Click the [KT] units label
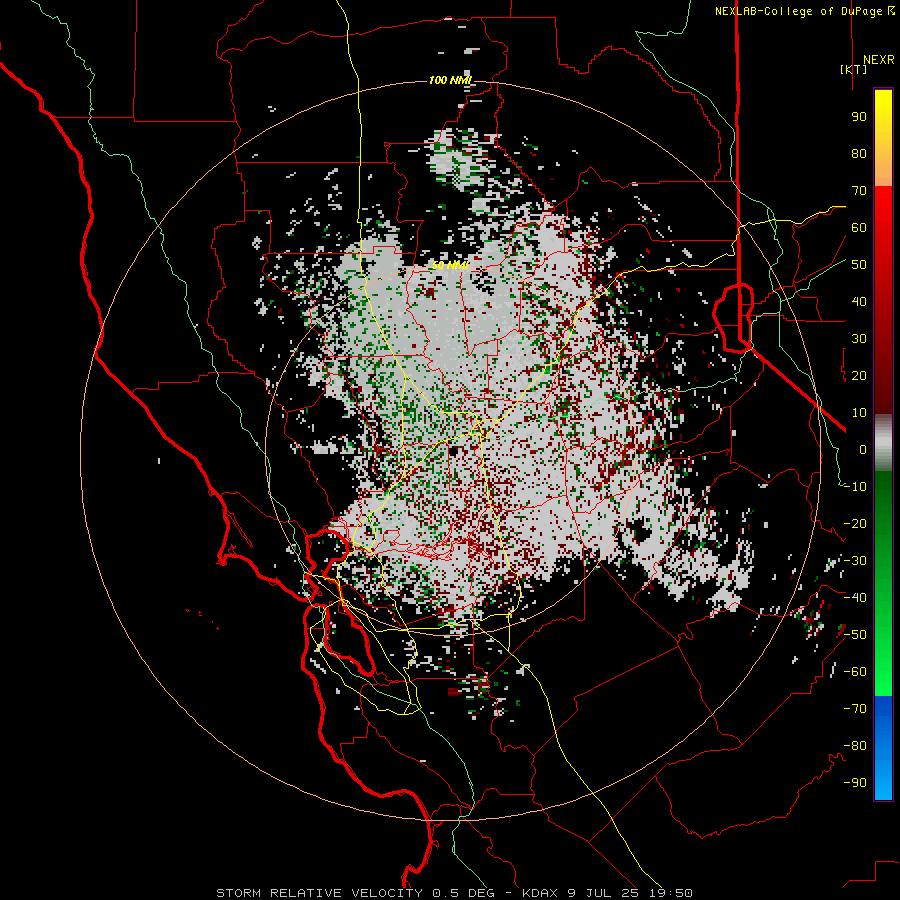900x900 pixels. (854, 69)
